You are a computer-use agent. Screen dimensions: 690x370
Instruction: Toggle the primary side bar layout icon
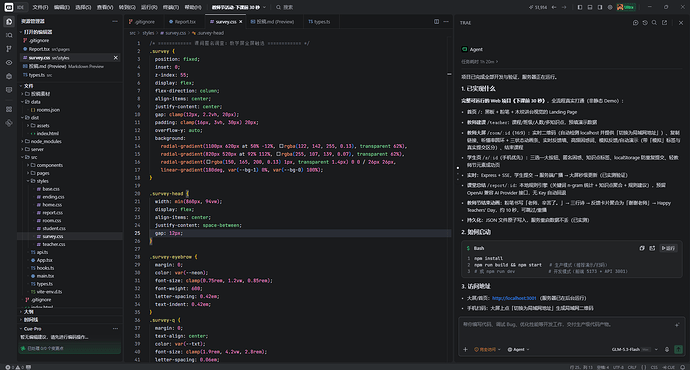pos(580,7)
